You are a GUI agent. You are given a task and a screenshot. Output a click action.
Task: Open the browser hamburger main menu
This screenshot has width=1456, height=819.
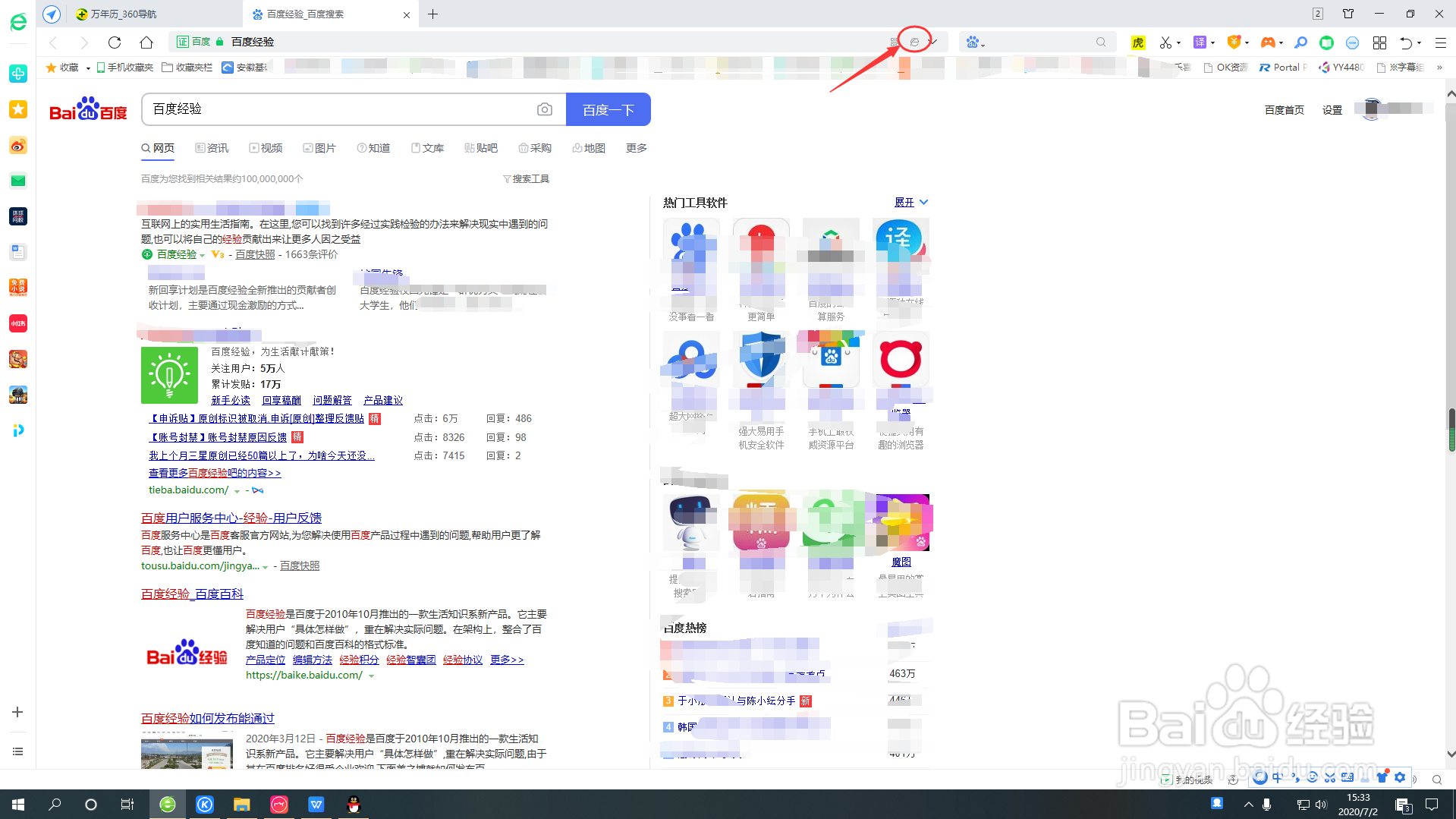[x=1440, y=43]
